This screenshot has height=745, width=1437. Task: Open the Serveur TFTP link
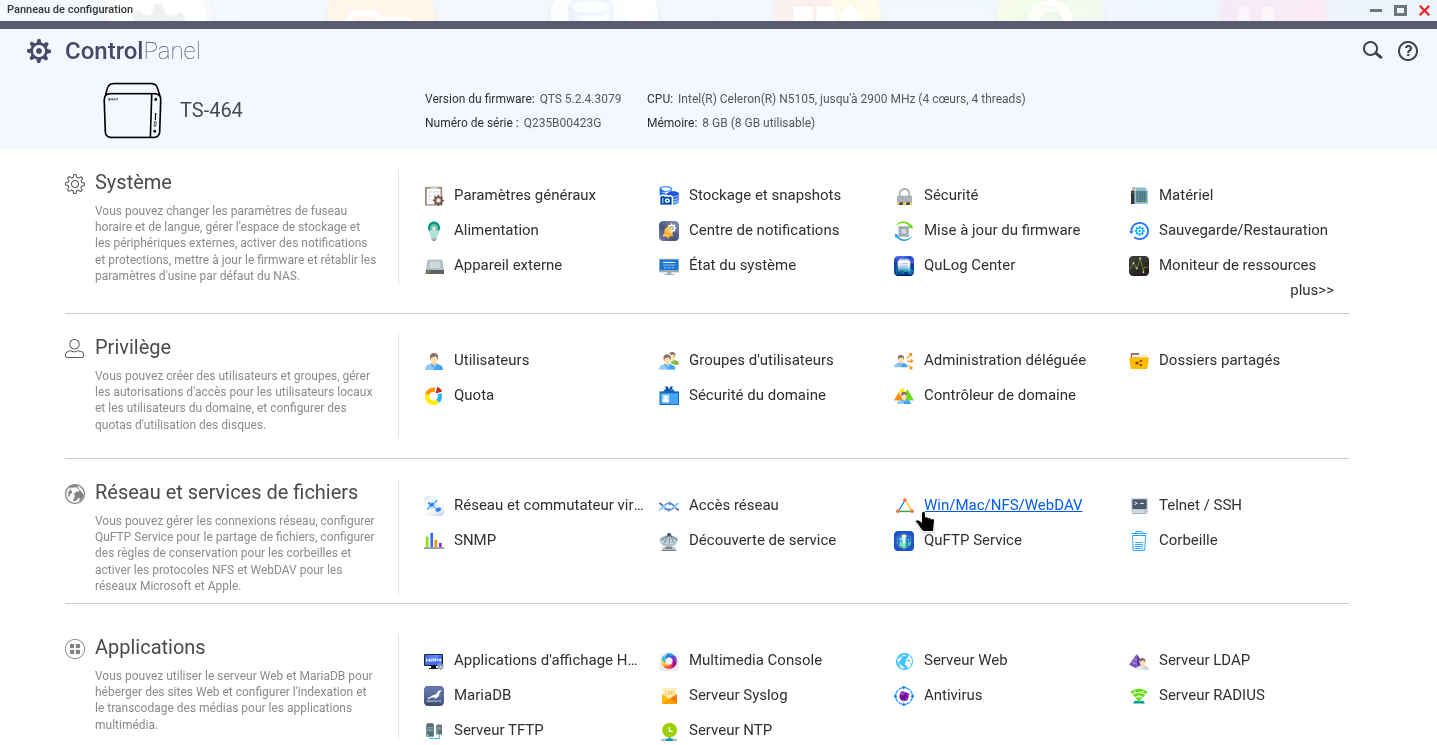(x=499, y=730)
